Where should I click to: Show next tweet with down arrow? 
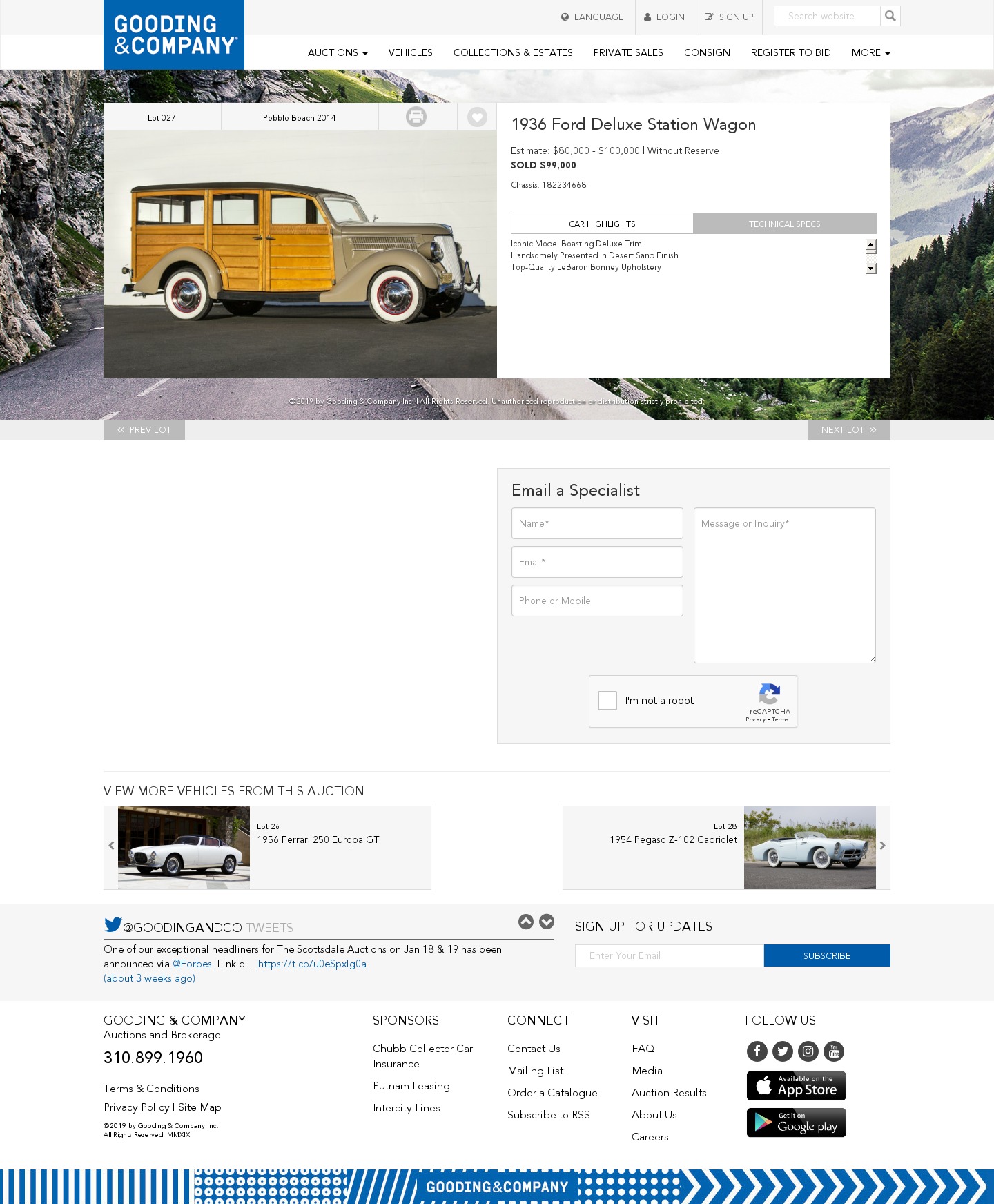coord(547,922)
